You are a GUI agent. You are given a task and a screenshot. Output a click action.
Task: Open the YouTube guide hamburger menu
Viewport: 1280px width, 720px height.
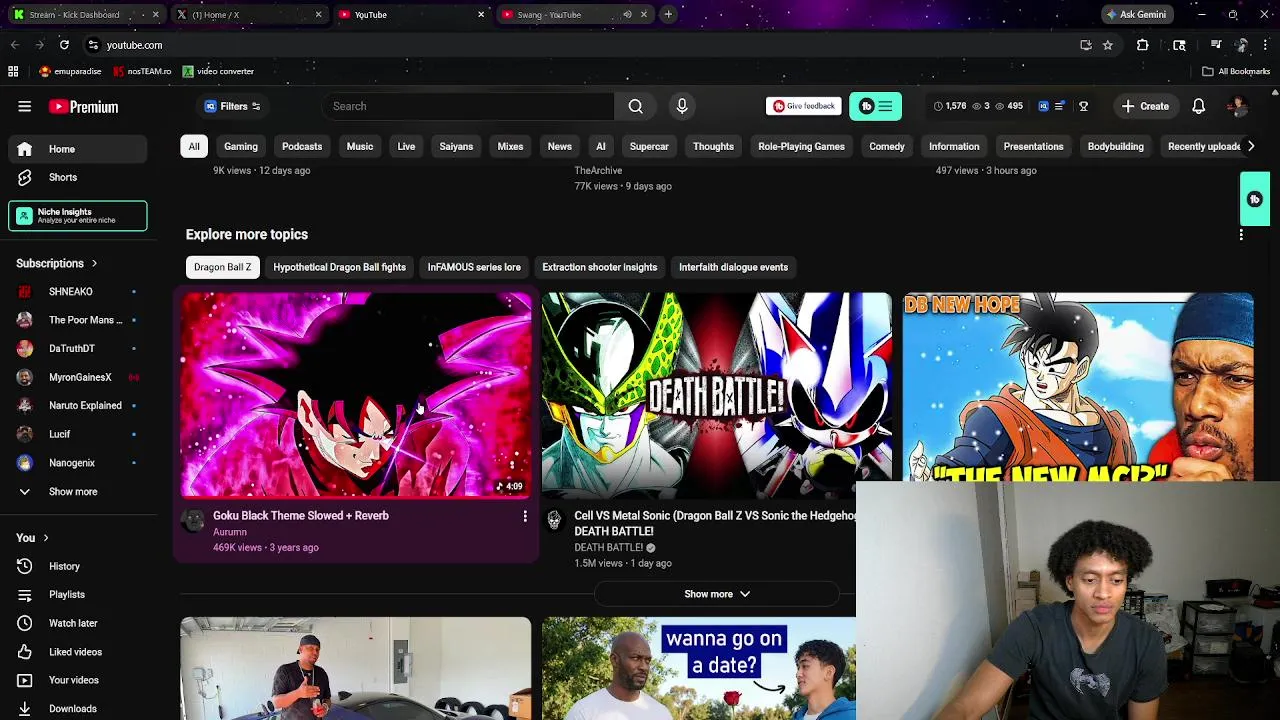(25, 106)
